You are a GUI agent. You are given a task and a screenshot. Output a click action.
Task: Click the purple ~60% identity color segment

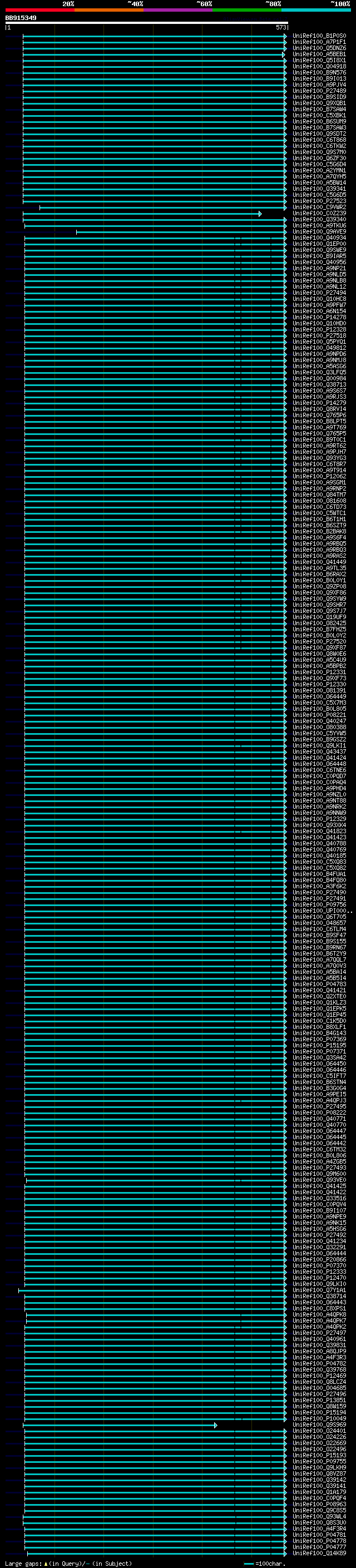(179, 10)
